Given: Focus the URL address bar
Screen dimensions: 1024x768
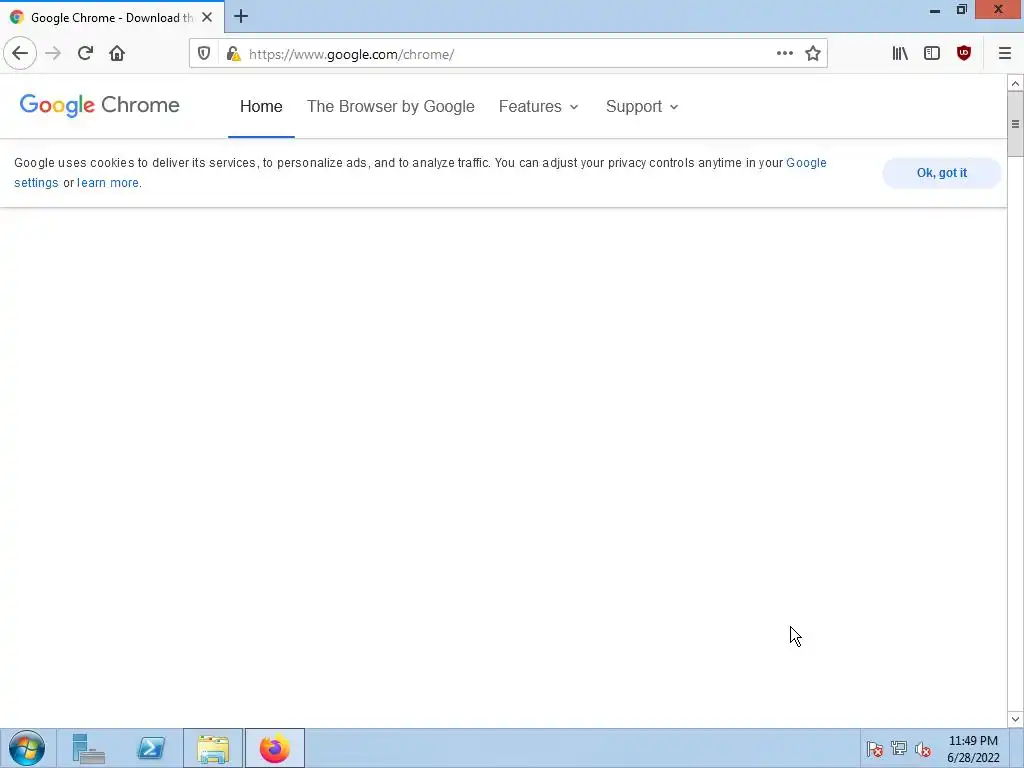Looking at the screenshot, I should point(508,54).
